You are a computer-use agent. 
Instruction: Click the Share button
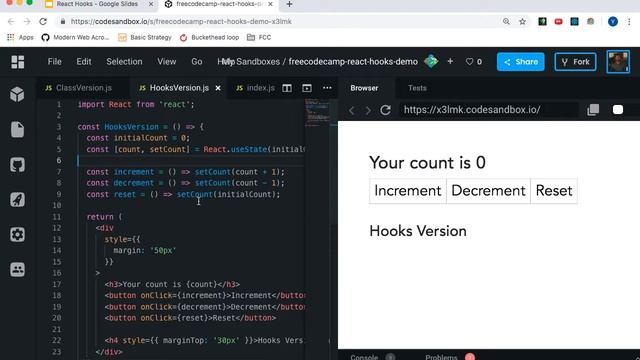[x=520, y=62]
